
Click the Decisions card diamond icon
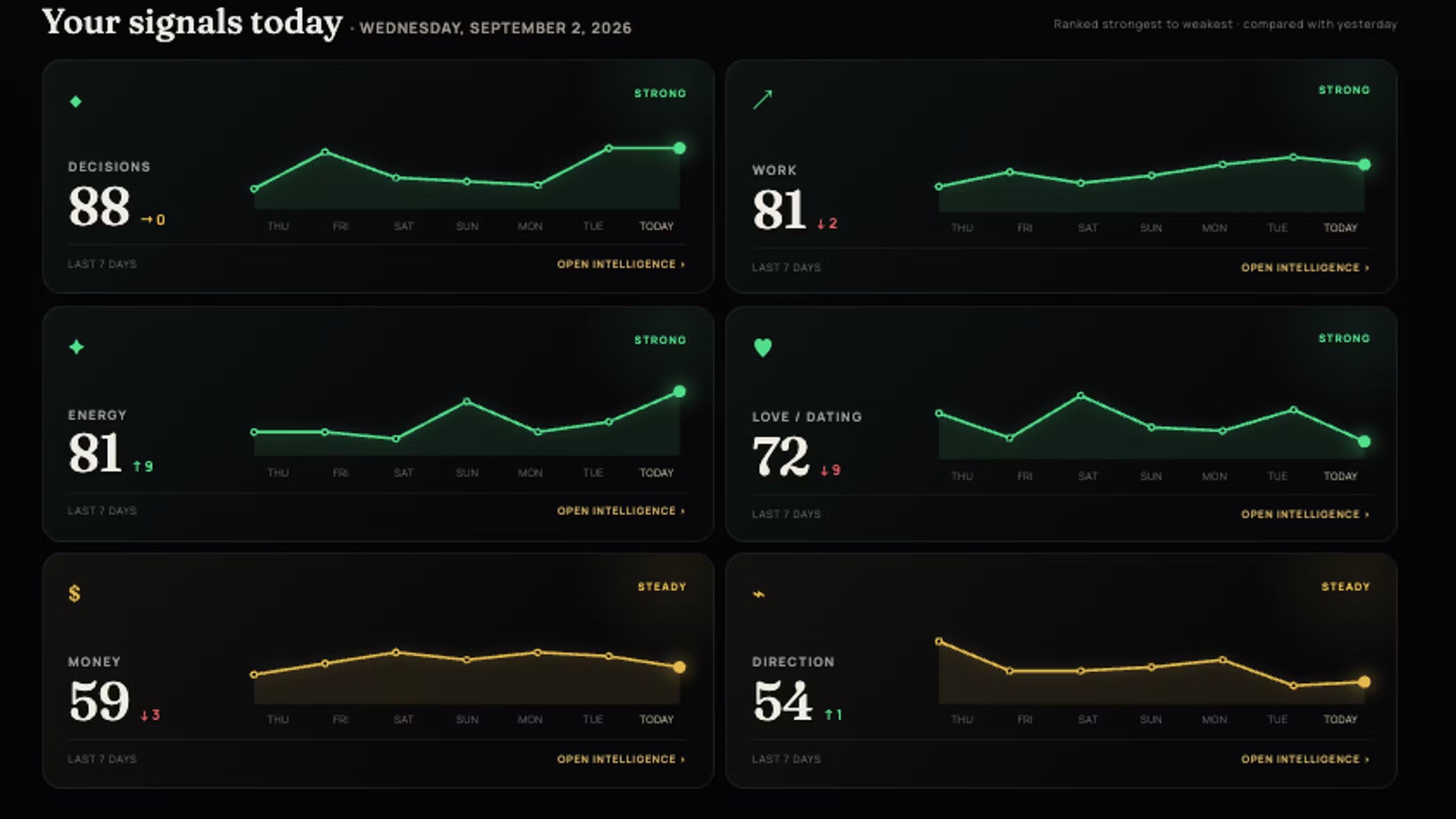click(76, 102)
